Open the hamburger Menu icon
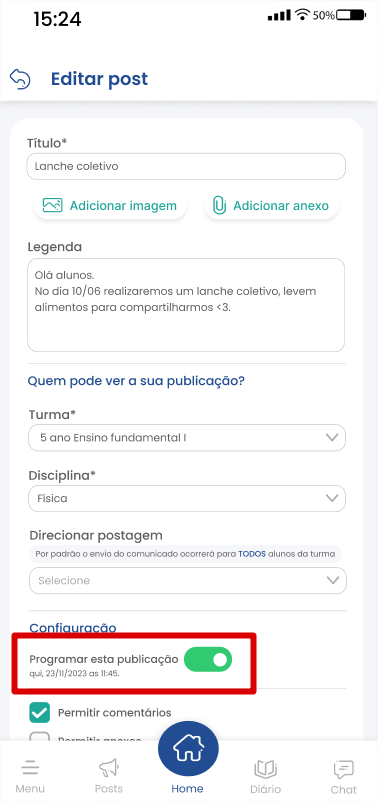 [30, 768]
